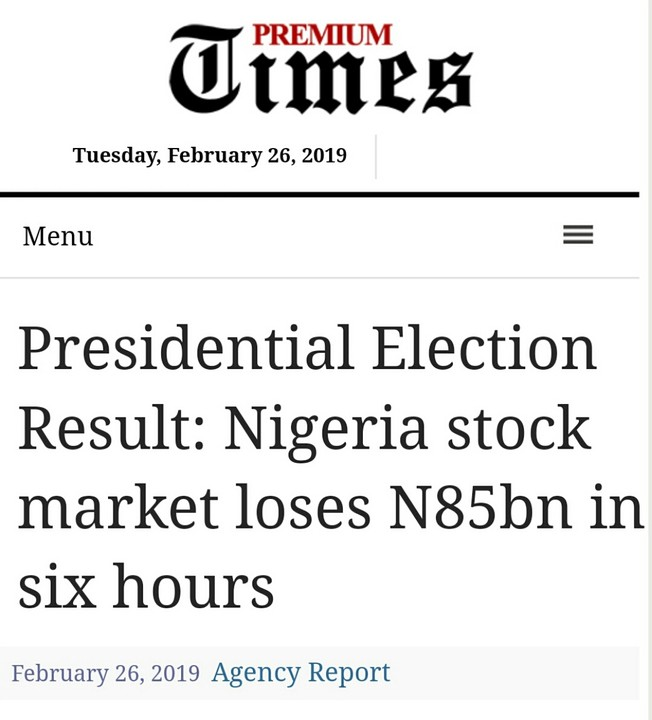Screen dimensions: 652x720
Task: Click the article date February 26, 2019
Action: pyautogui.click(x=105, y=673)
